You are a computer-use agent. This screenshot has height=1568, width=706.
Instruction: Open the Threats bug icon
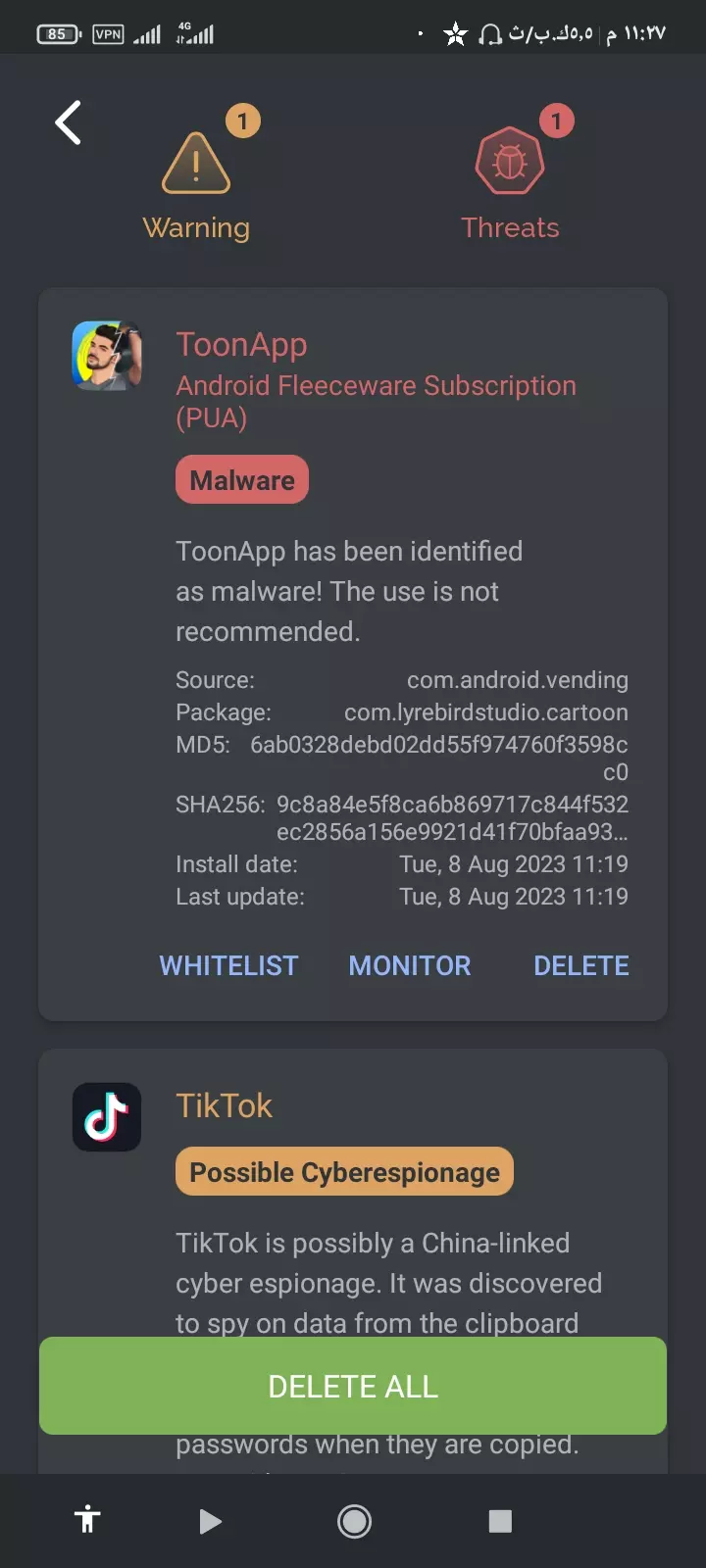pos(509,162)
